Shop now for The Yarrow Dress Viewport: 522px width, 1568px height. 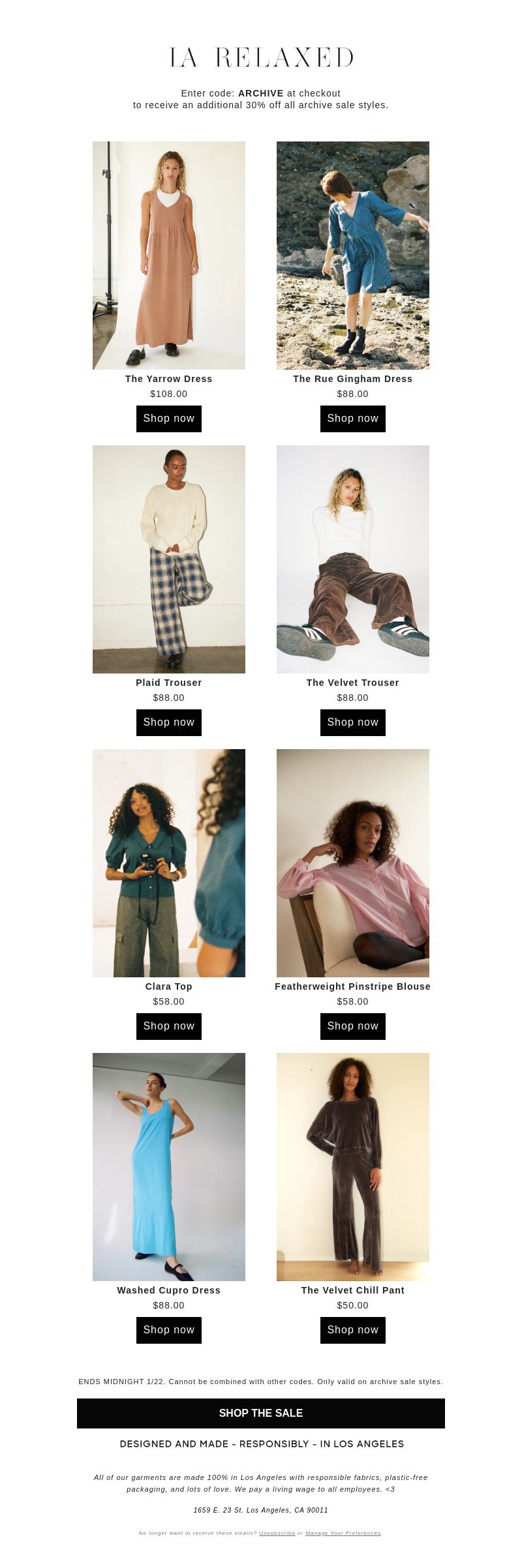pyautogui.click(x=169, y=419)
